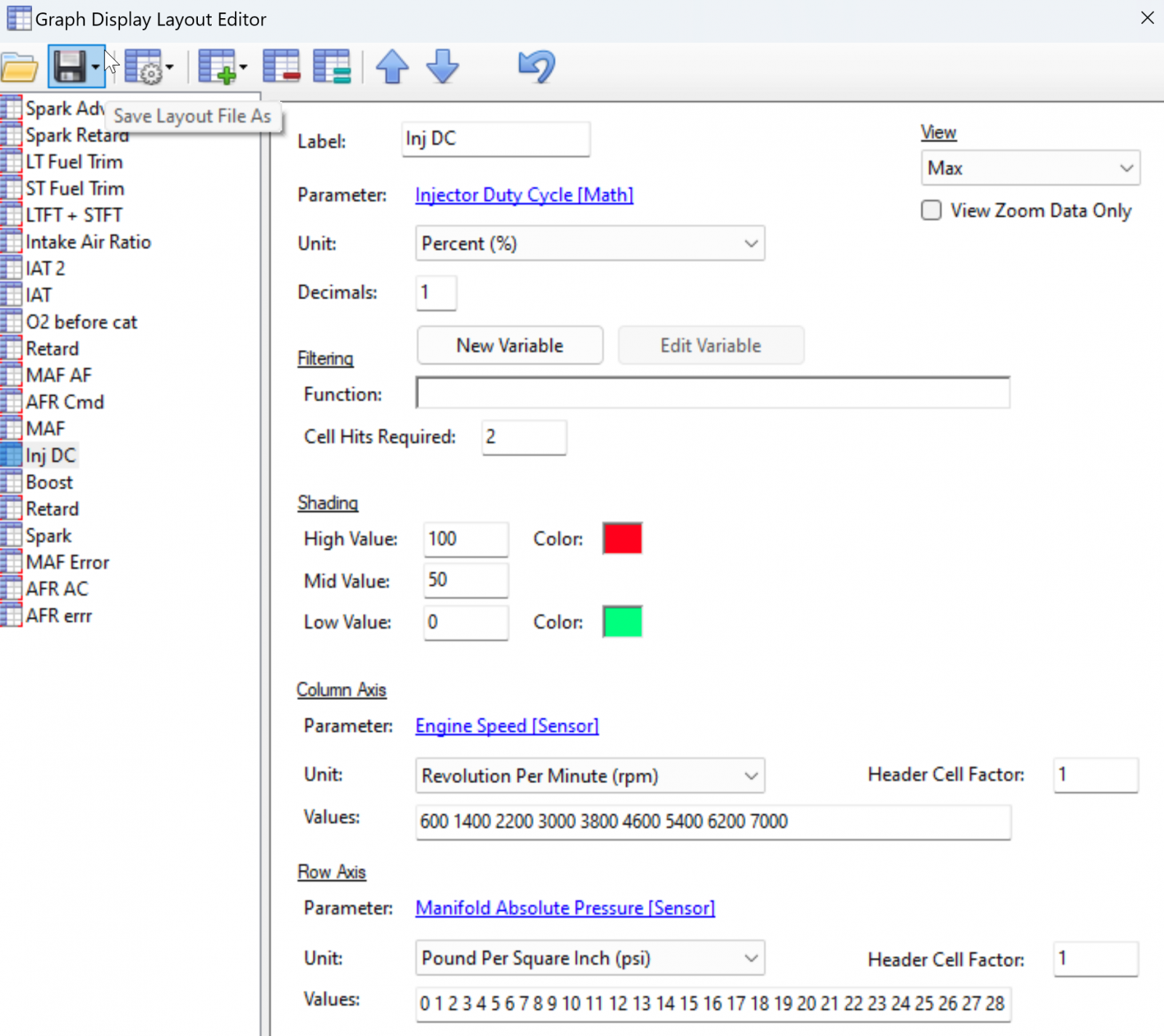
Task: Select Spark Retard in the list
Action: [77, 135]
